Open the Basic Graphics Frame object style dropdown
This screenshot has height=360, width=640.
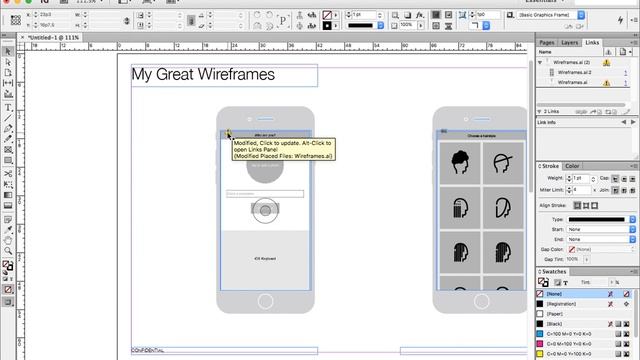551,15
